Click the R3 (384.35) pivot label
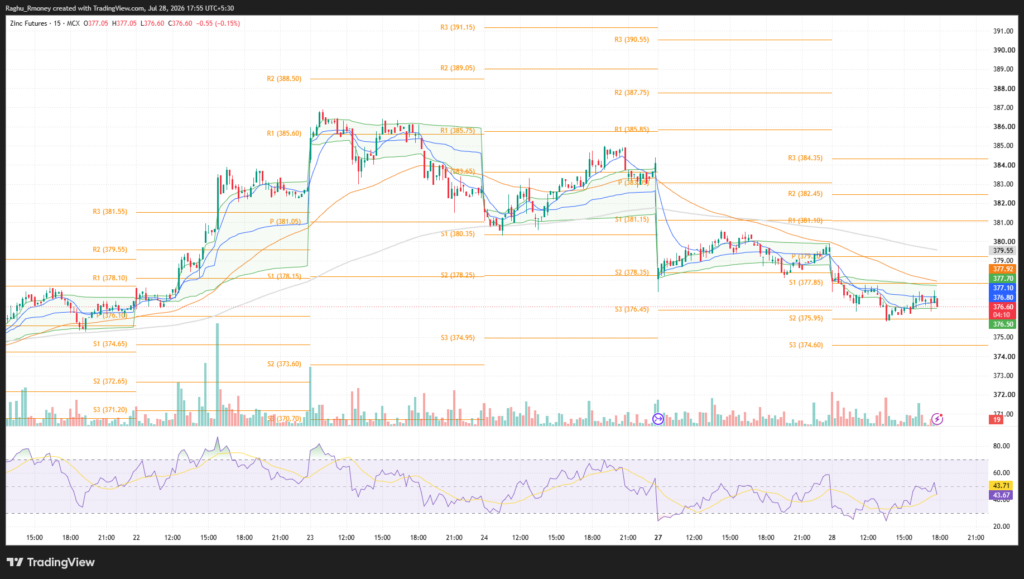 point(805,158)
